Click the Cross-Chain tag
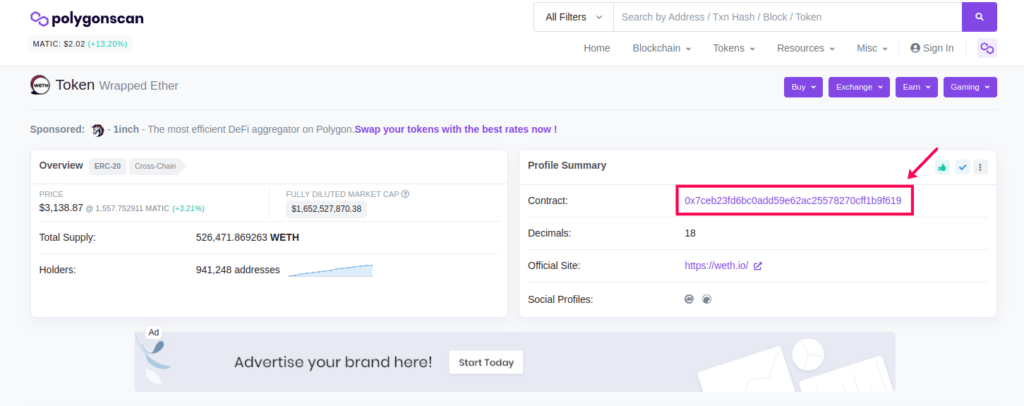Viewport: 1024px width, 406px height. (x=155, y=166)
